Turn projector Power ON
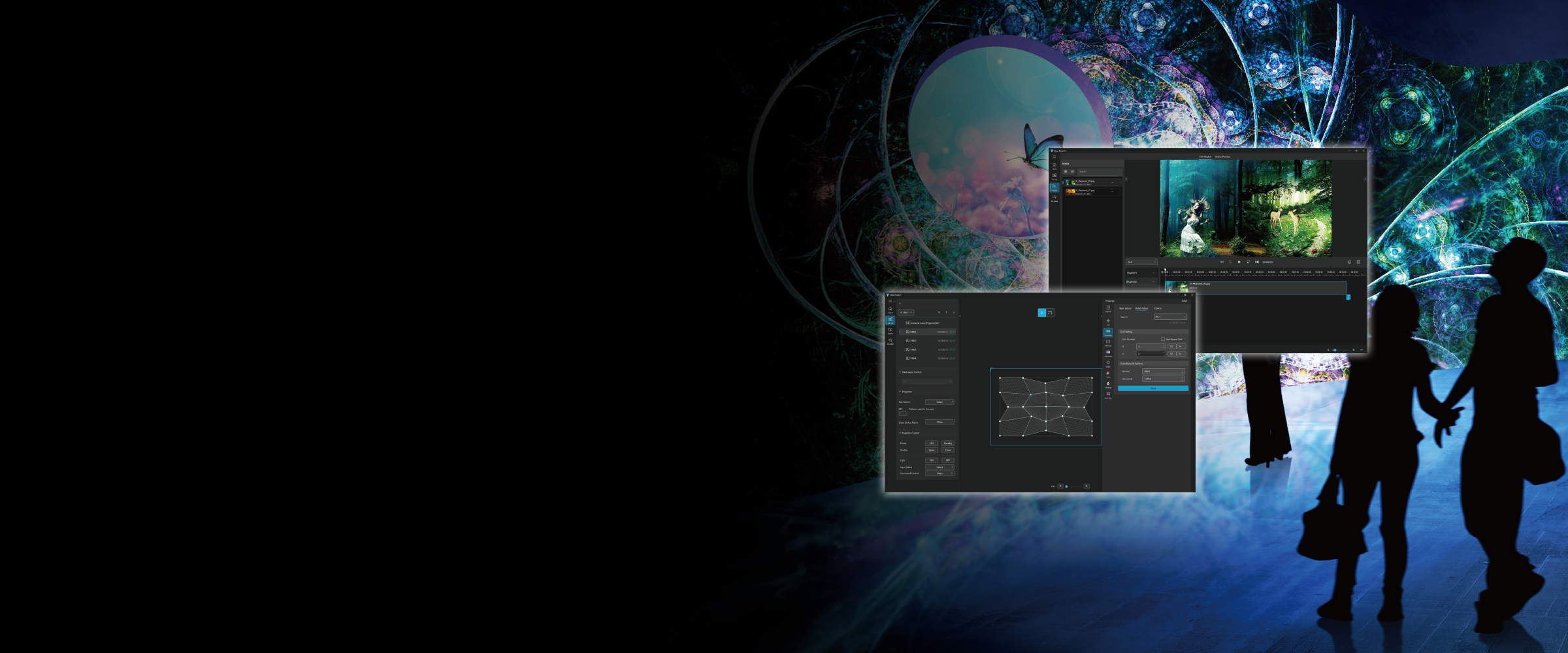This screenshot has height=653, width=1568. 932,443
